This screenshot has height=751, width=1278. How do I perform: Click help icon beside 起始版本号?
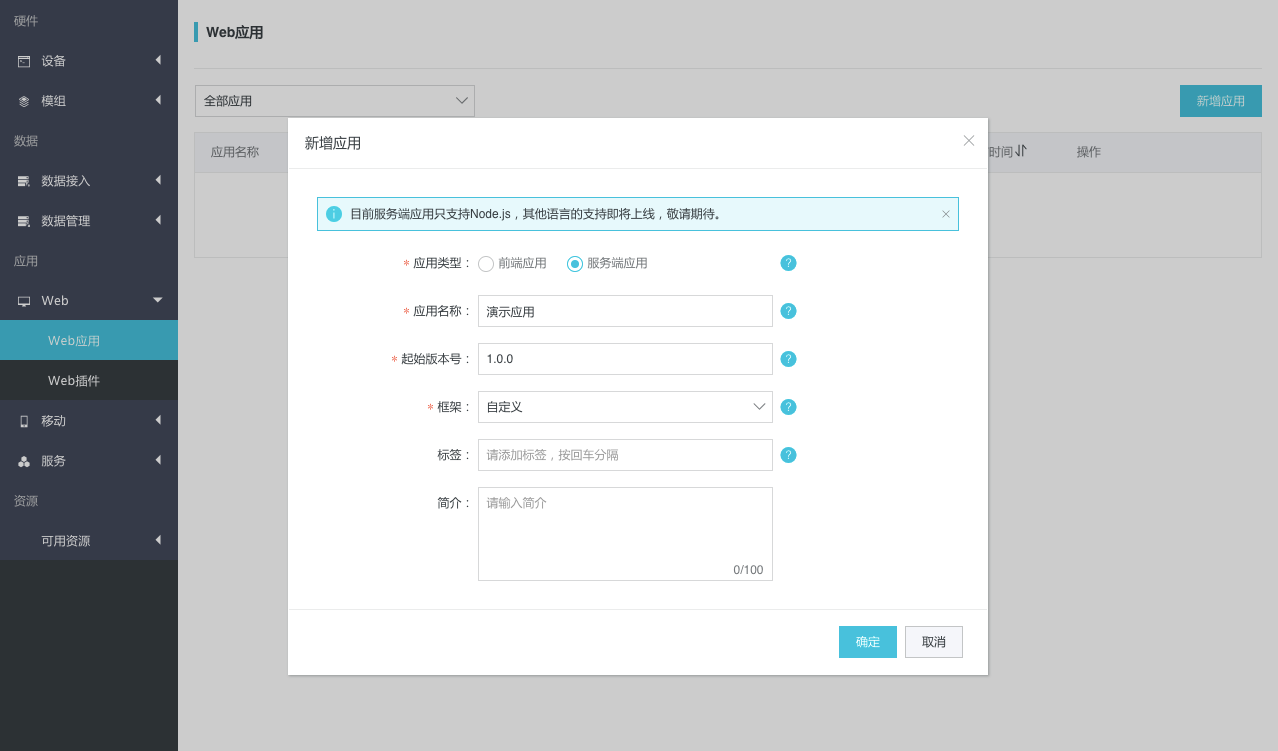click(788, 359)
